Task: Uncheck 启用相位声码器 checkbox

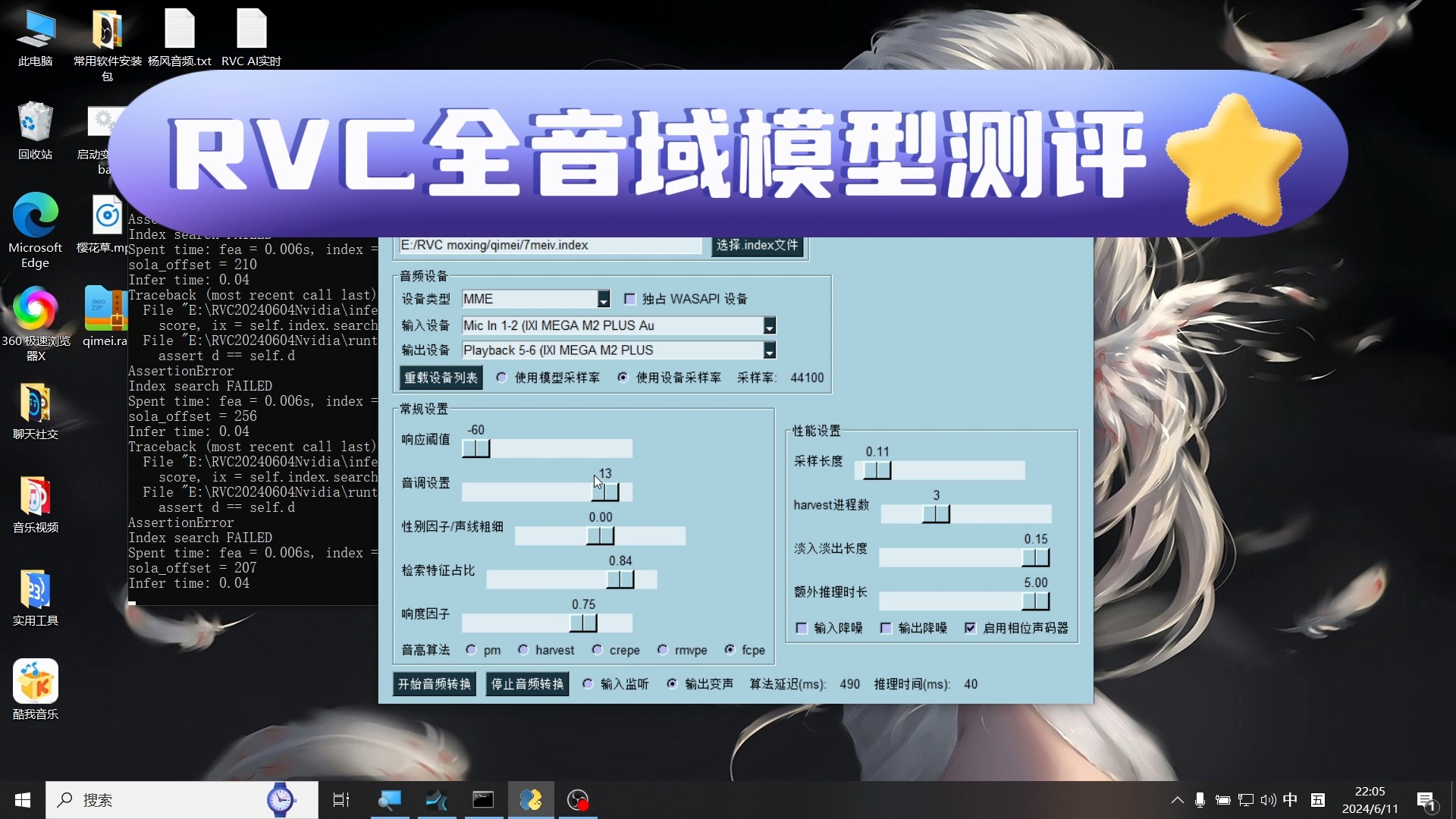Action: tap(970, 628)
